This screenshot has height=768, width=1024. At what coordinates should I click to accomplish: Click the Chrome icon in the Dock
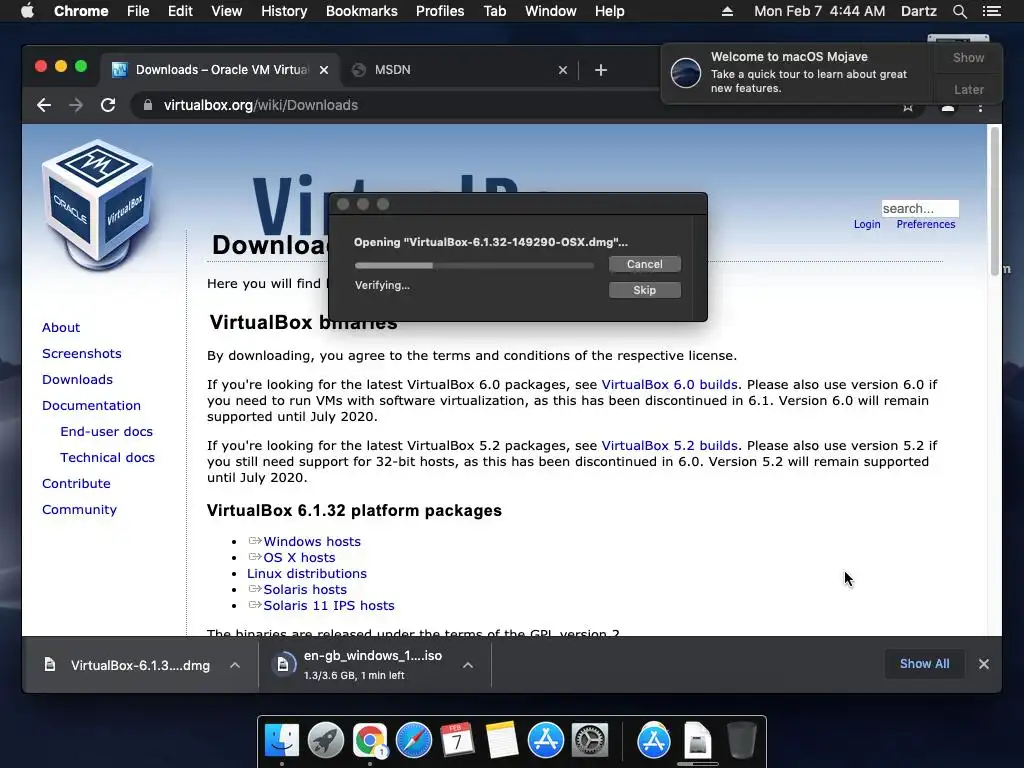pos(370,741)
